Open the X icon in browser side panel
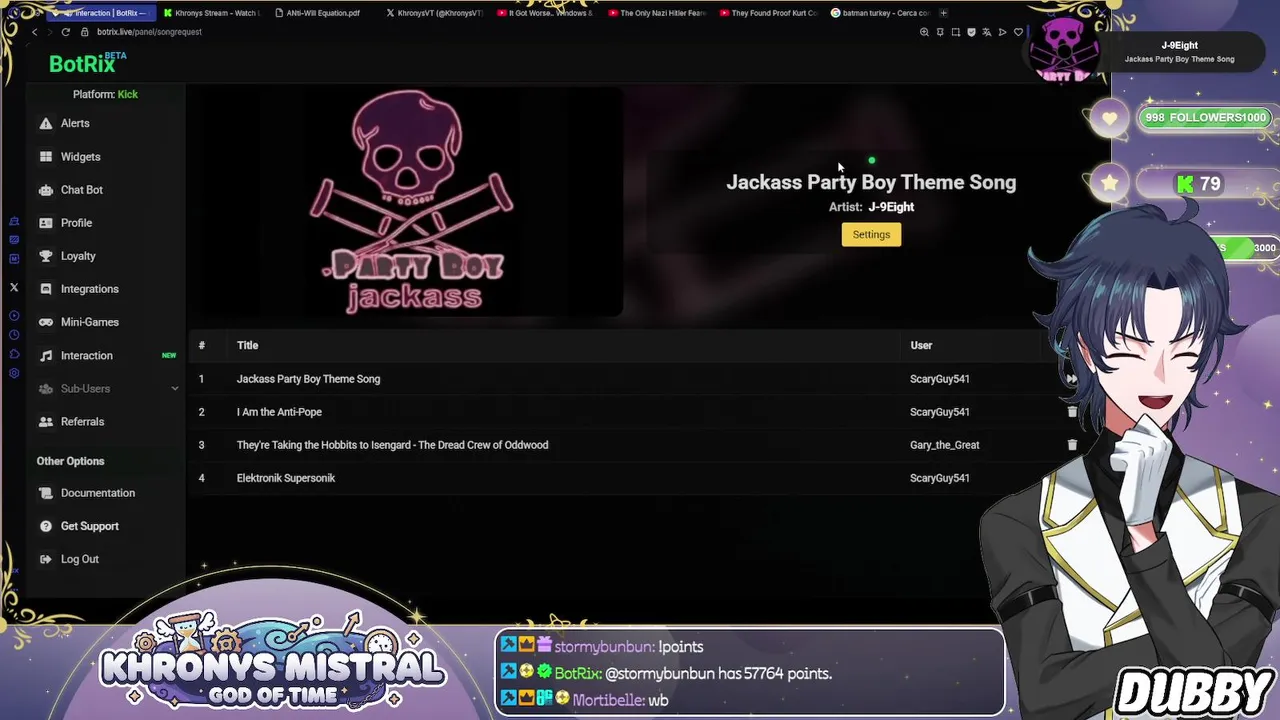The height and width of the screenshot is (720, 1280). 14,287
